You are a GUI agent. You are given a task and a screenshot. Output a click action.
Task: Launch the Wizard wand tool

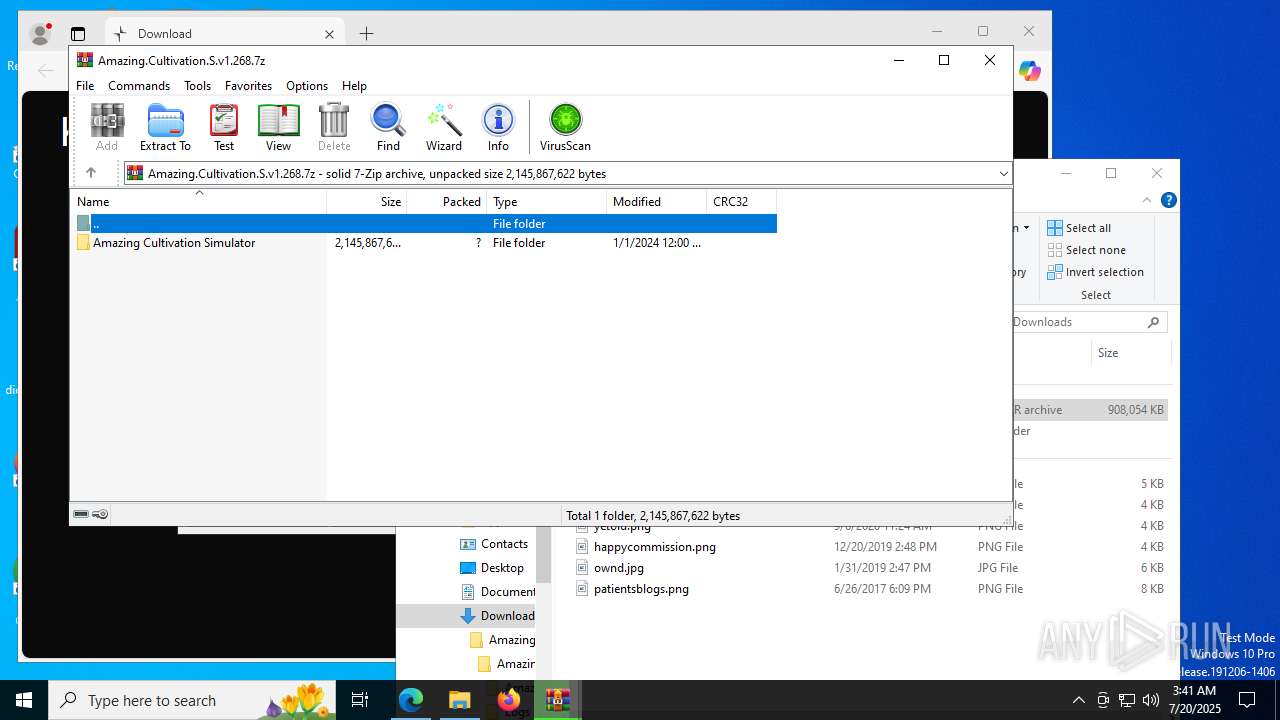tap(444, 127)
